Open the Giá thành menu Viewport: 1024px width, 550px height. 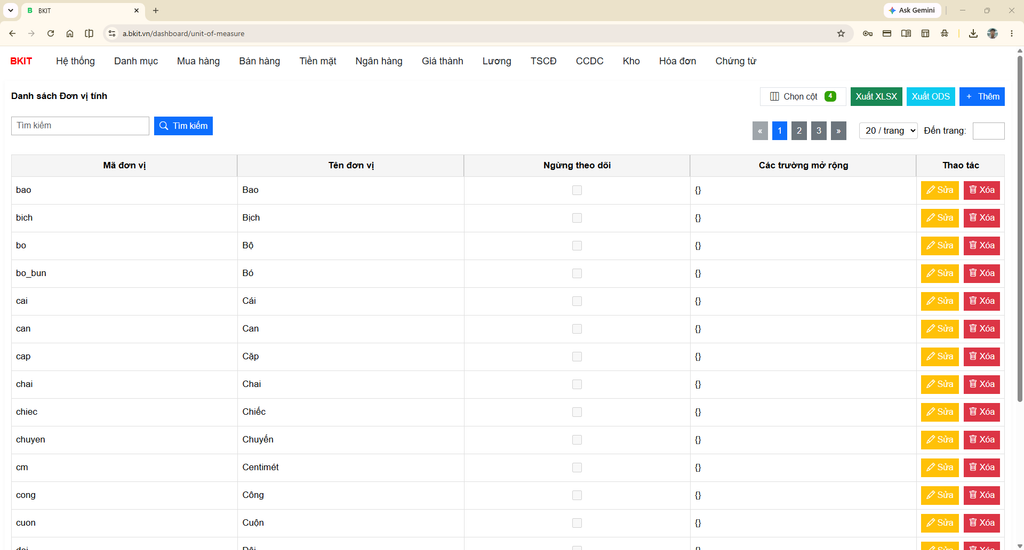pos(442,61)
